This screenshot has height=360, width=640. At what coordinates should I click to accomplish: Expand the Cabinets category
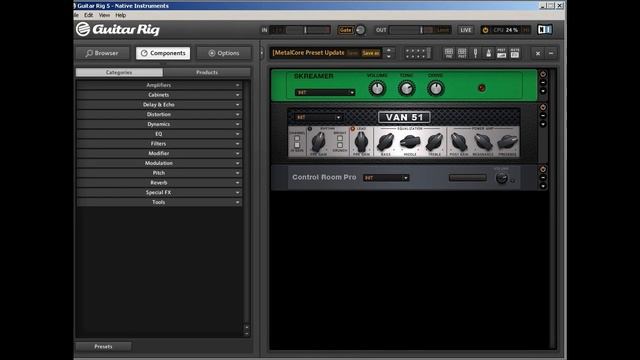[x=159, y=95]
